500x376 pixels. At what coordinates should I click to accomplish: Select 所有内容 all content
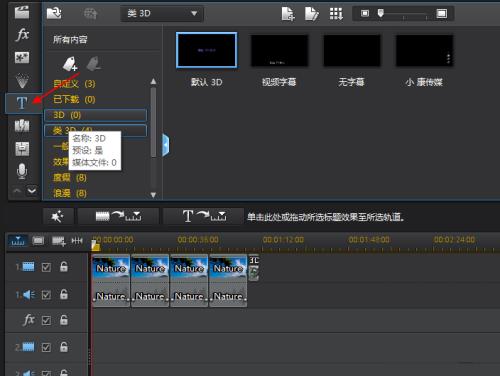click(x=70, y=40)
